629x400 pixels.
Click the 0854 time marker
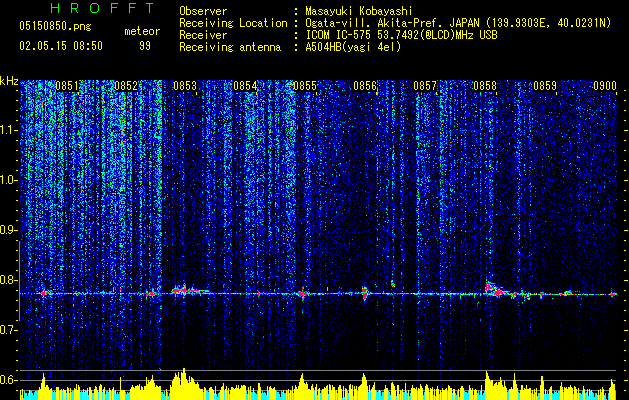(246, 86)
